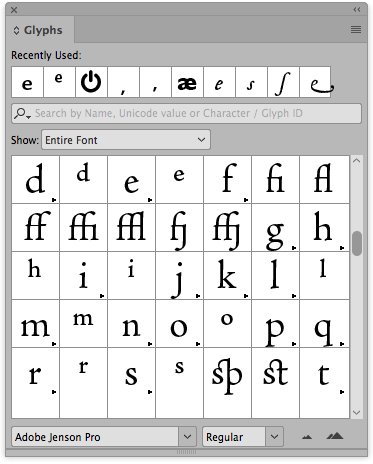The image size is (373, 464).
Task: Open the Show Entire Font dropdown
Action: 126,140
